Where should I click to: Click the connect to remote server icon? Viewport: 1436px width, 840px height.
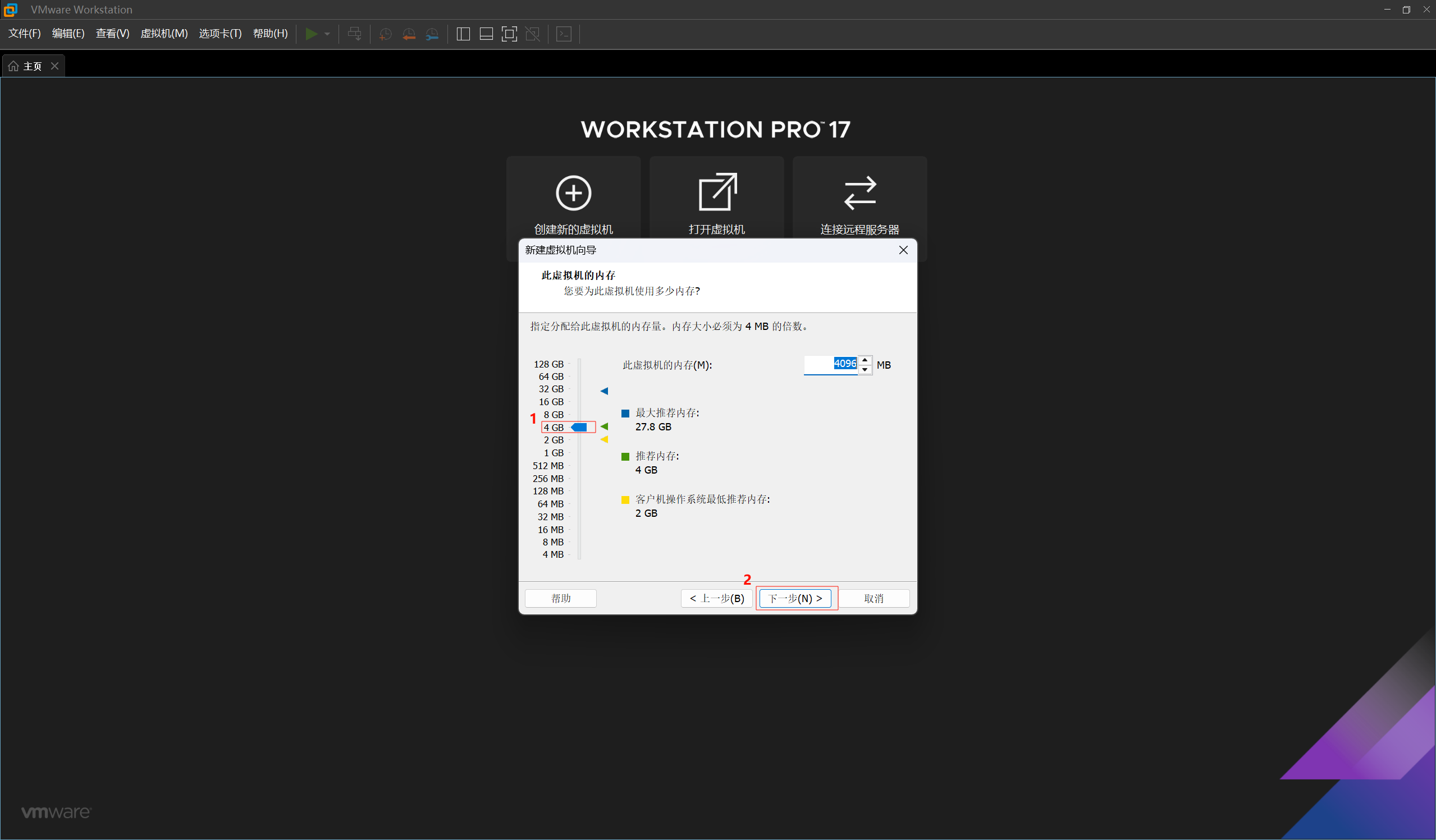[859, 193]
